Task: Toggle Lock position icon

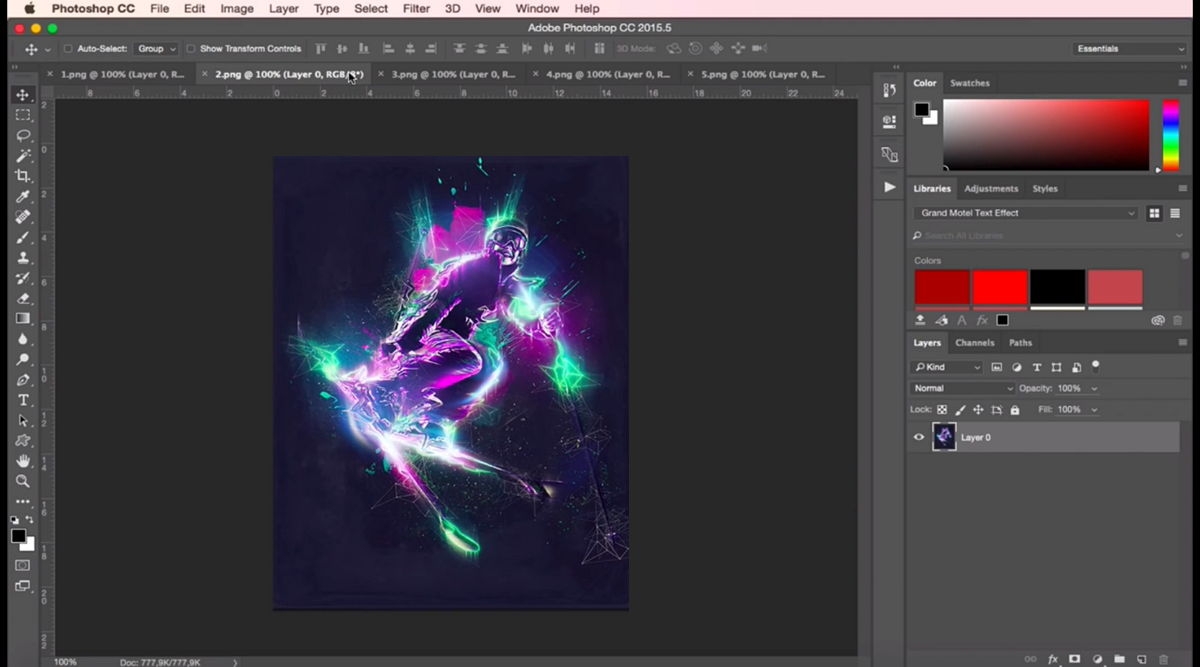Action: (x=979, y=410)
